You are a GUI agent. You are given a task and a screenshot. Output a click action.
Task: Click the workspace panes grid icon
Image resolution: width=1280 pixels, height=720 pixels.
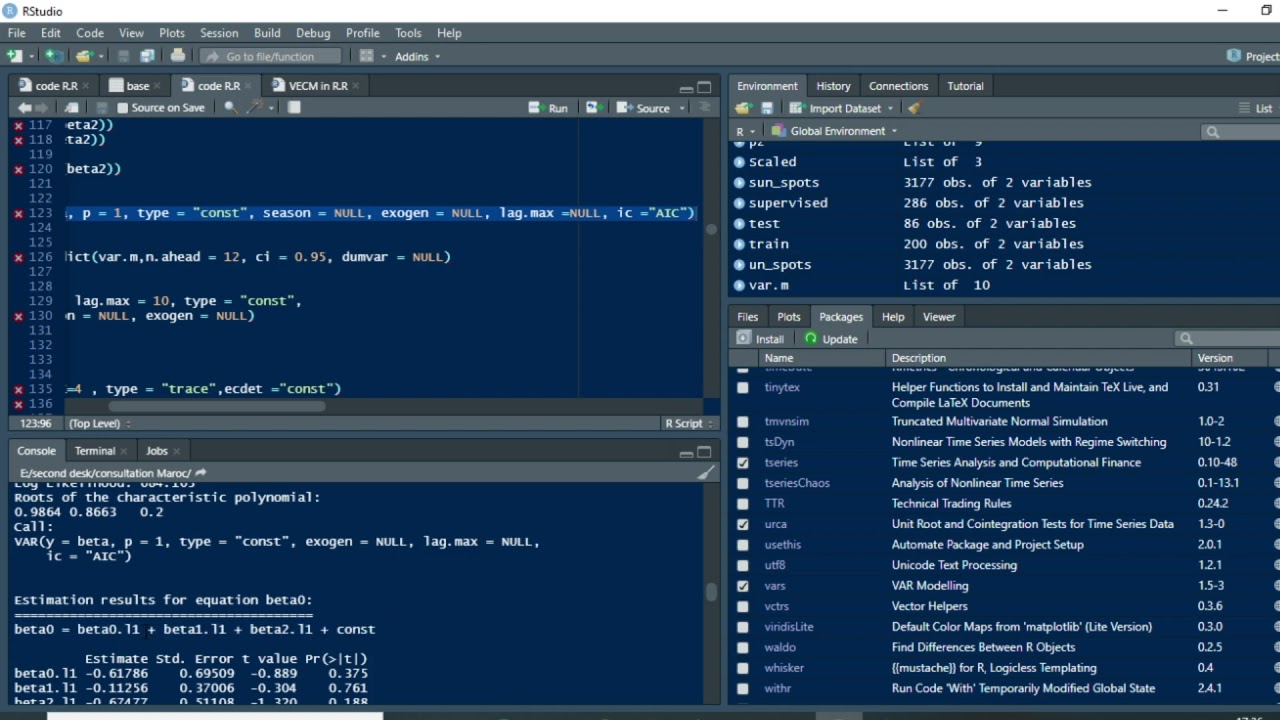pos(366,56)
